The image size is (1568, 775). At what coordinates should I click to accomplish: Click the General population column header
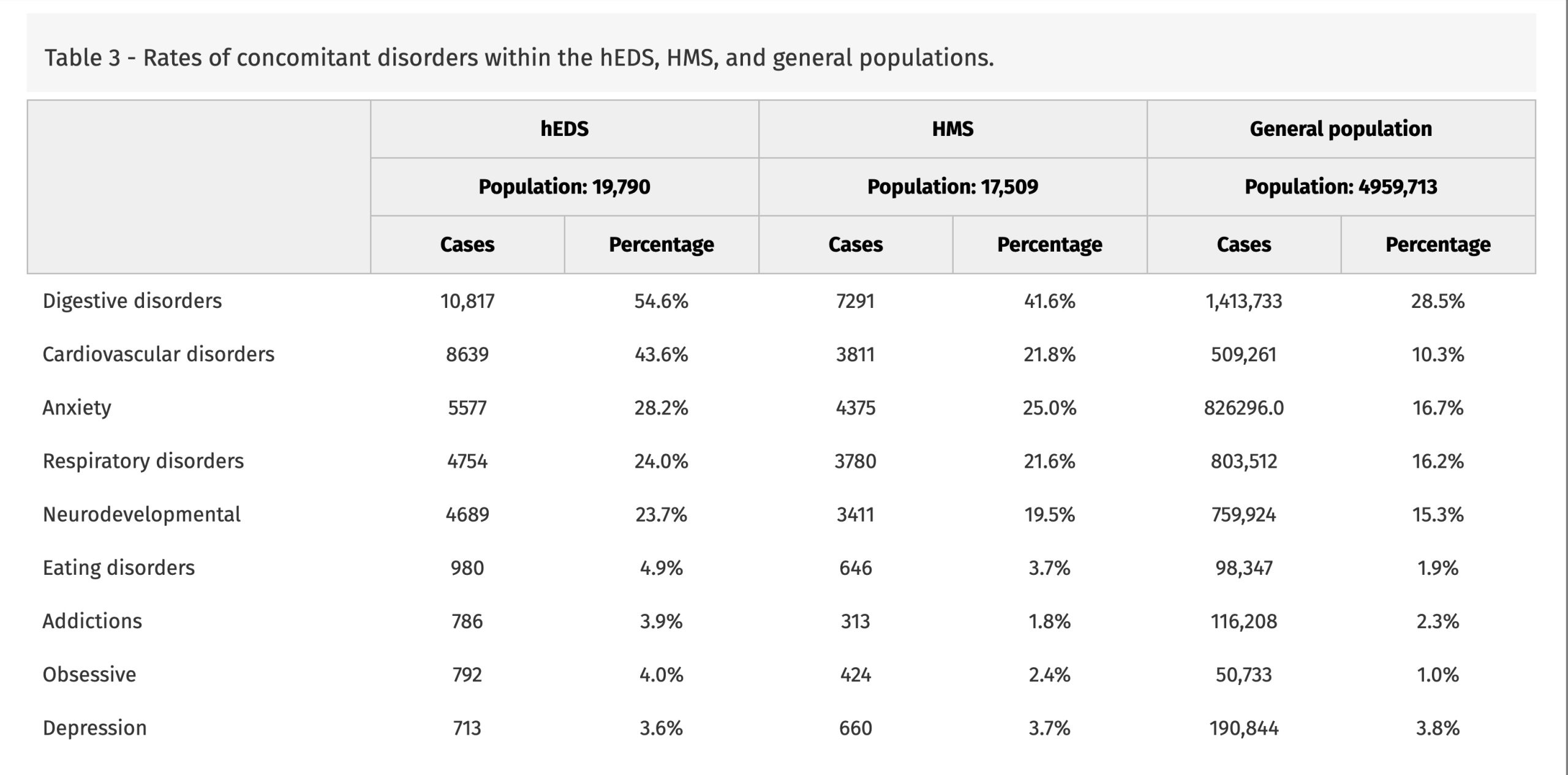click(x=1341, y=129)
